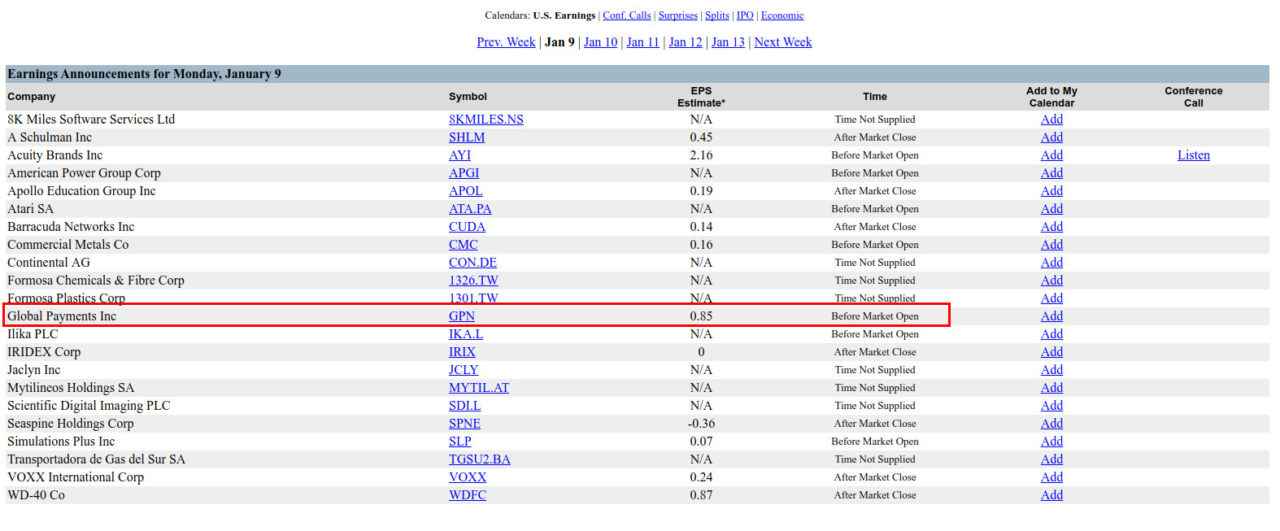Open the APGI symbol link
This screenshot has height=531, width=1280.
[464, 174]
